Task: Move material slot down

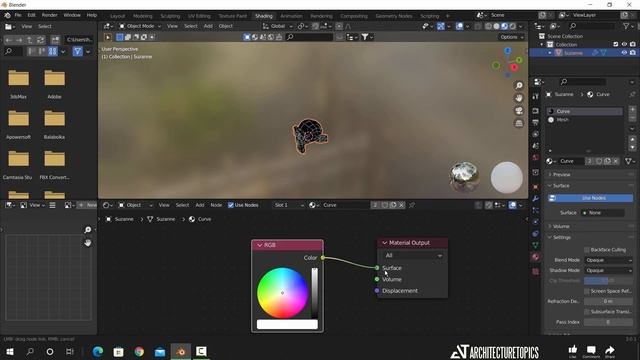Action: (x=632, y=147)
